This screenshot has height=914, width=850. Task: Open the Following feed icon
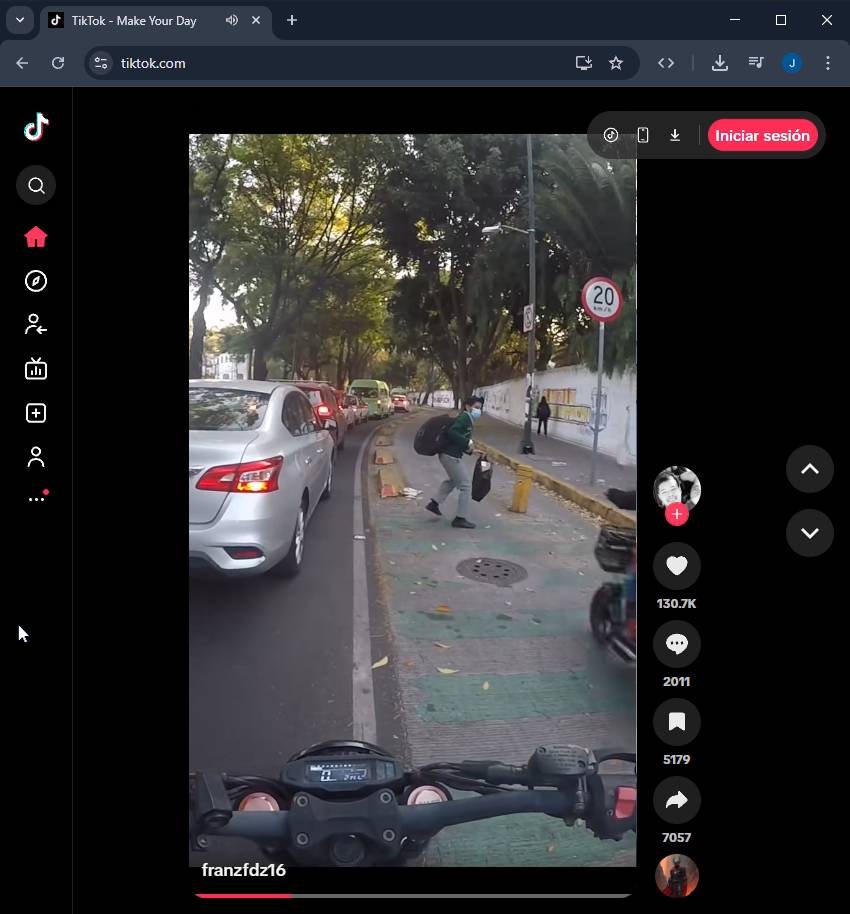36,324
